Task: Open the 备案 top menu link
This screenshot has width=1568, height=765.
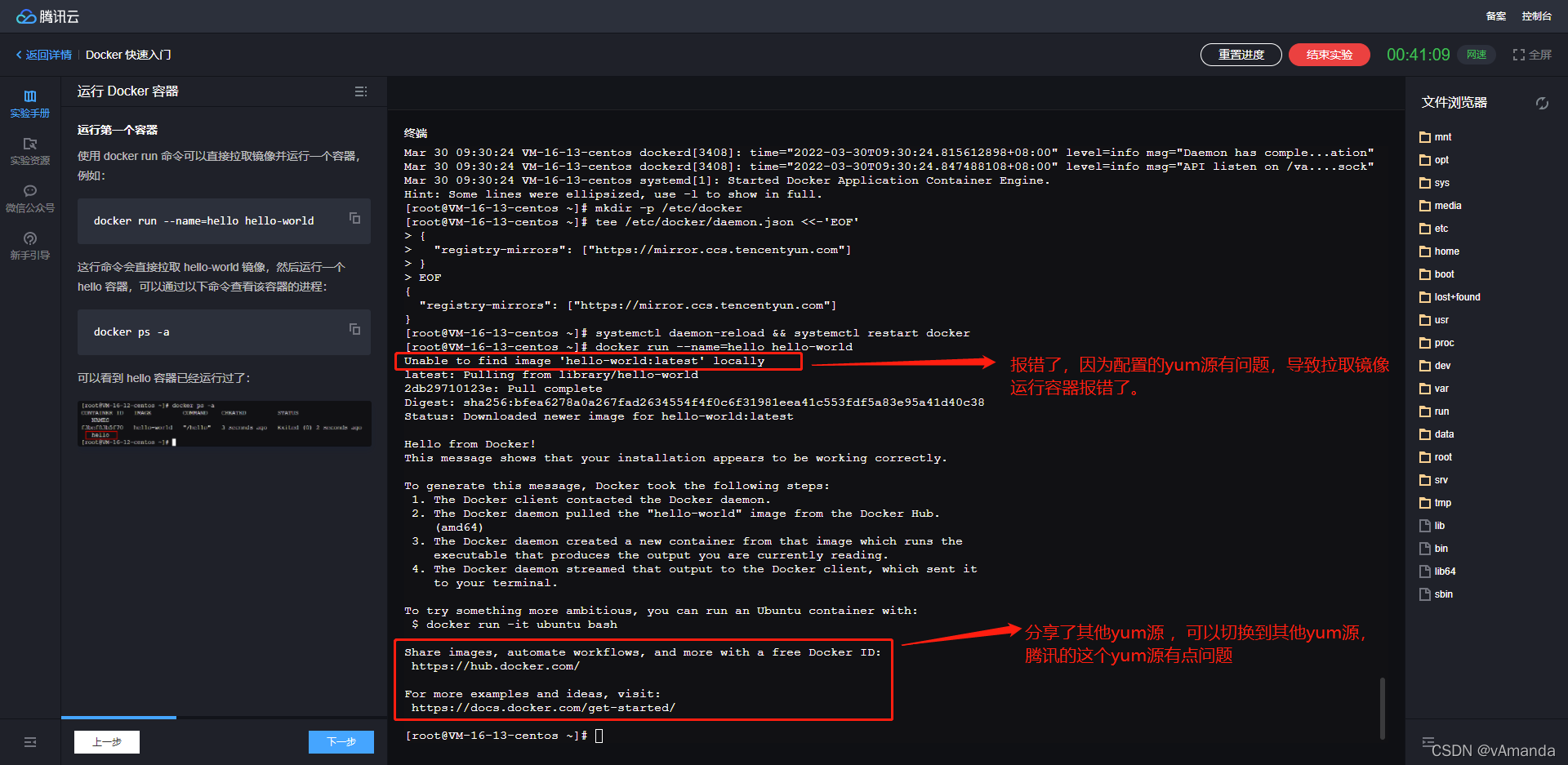Action: point(1496,16)
